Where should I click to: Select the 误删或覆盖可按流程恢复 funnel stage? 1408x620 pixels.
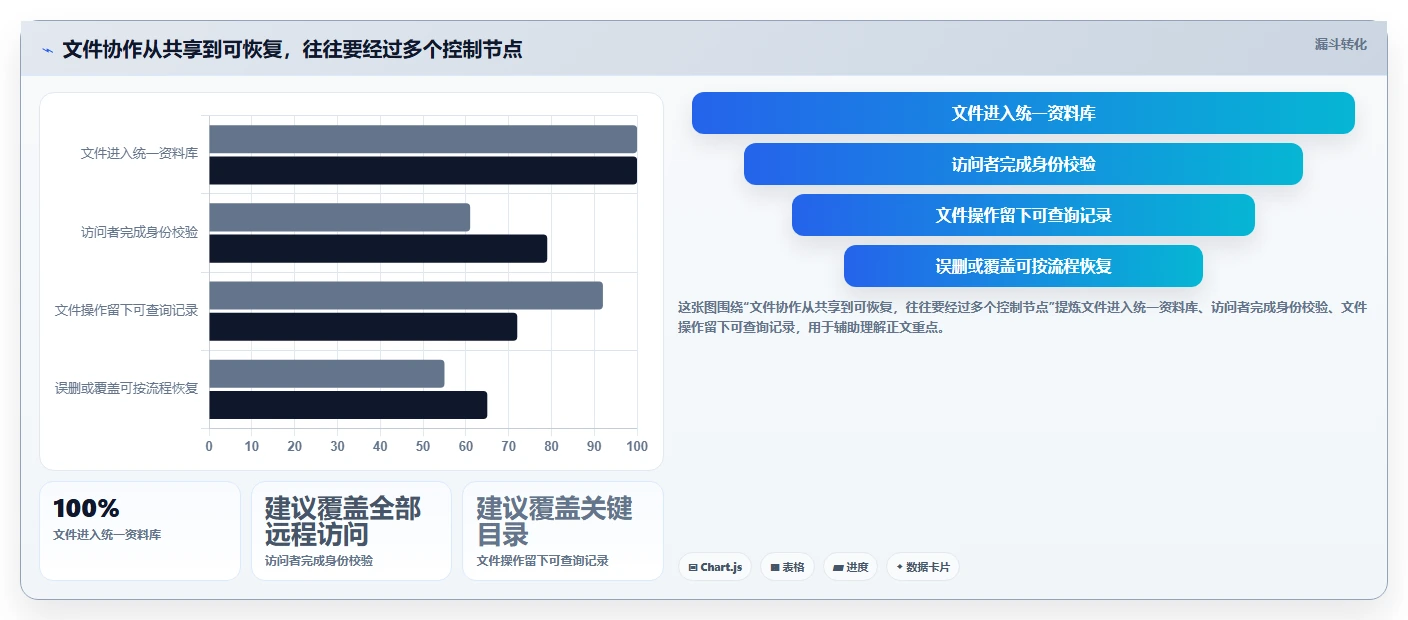tap(1023, 266)
